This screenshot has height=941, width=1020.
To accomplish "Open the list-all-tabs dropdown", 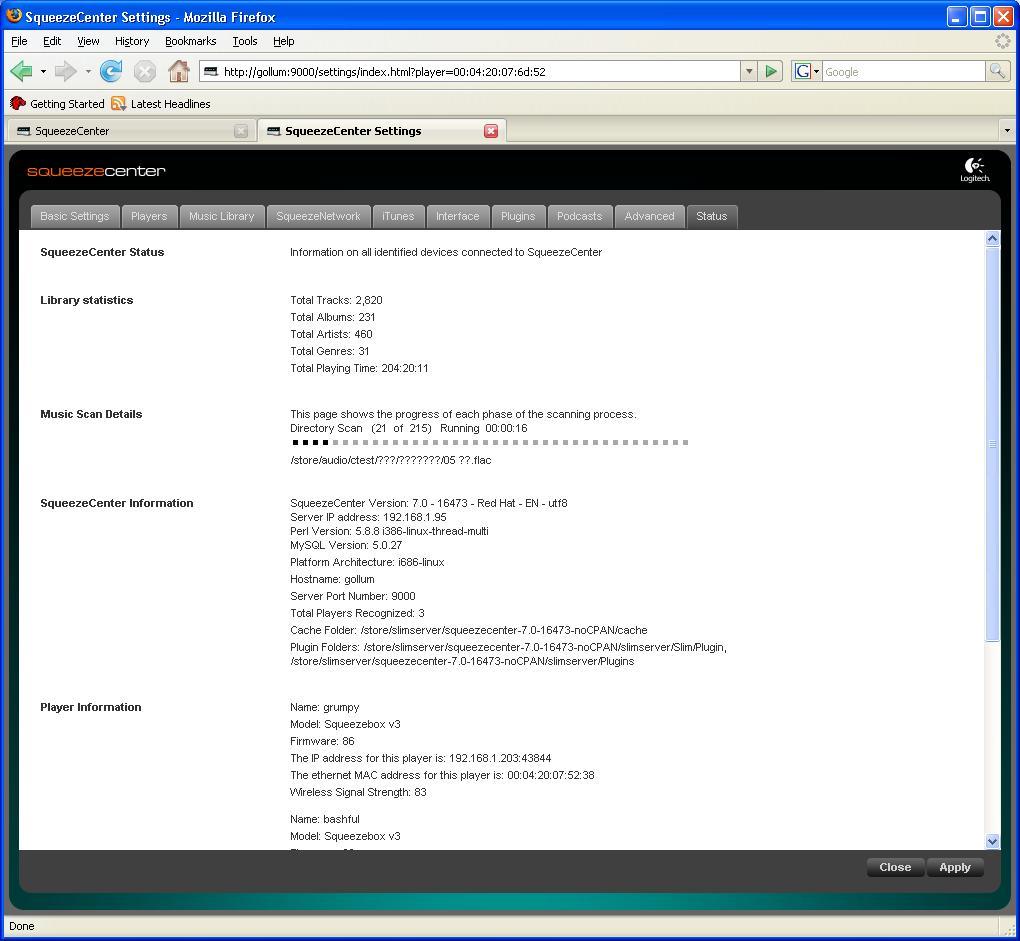I will click(x=1007, y=131).
